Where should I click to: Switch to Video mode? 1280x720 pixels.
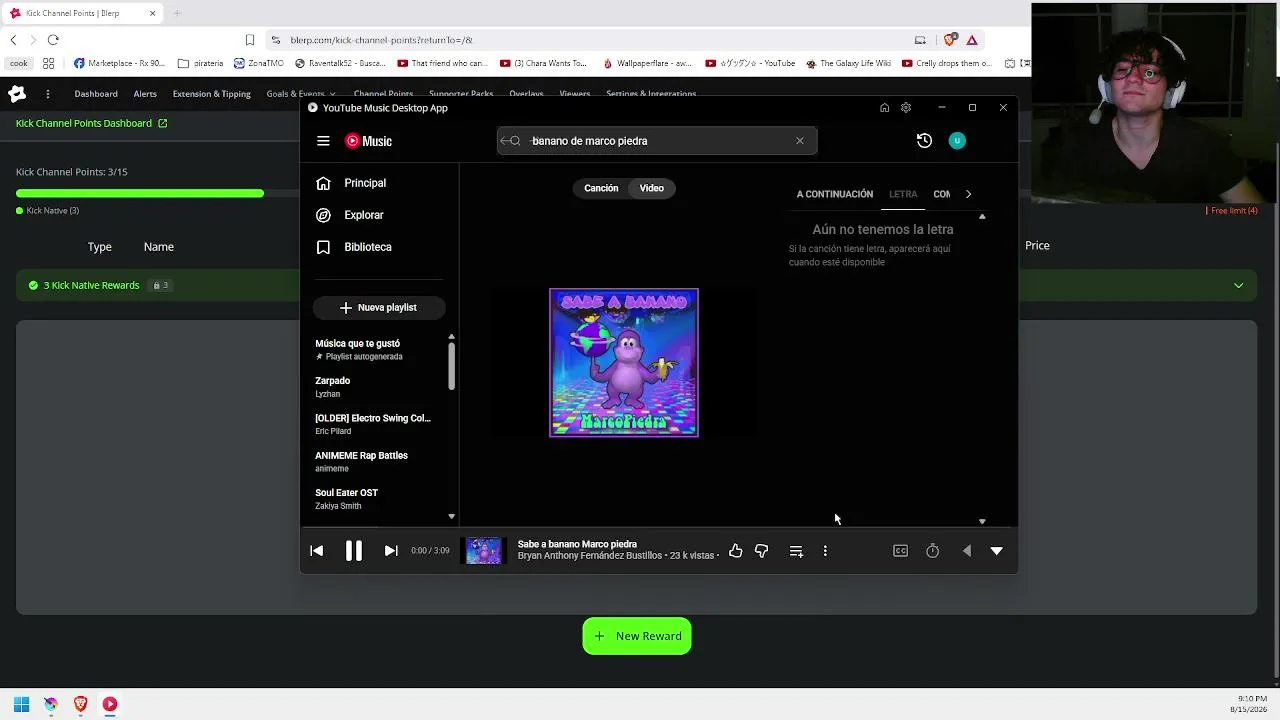coord(652,188)
